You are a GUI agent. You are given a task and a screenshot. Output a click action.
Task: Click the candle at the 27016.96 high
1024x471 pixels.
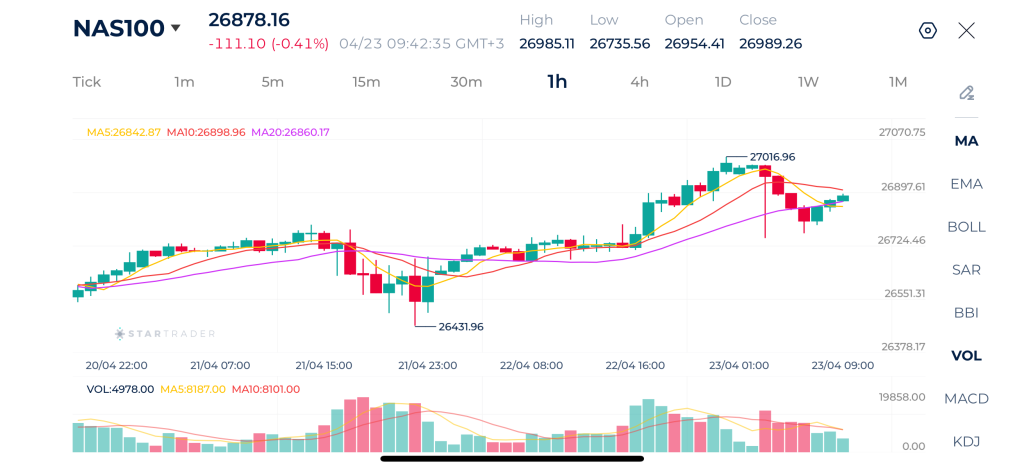(x=726, y=167)
